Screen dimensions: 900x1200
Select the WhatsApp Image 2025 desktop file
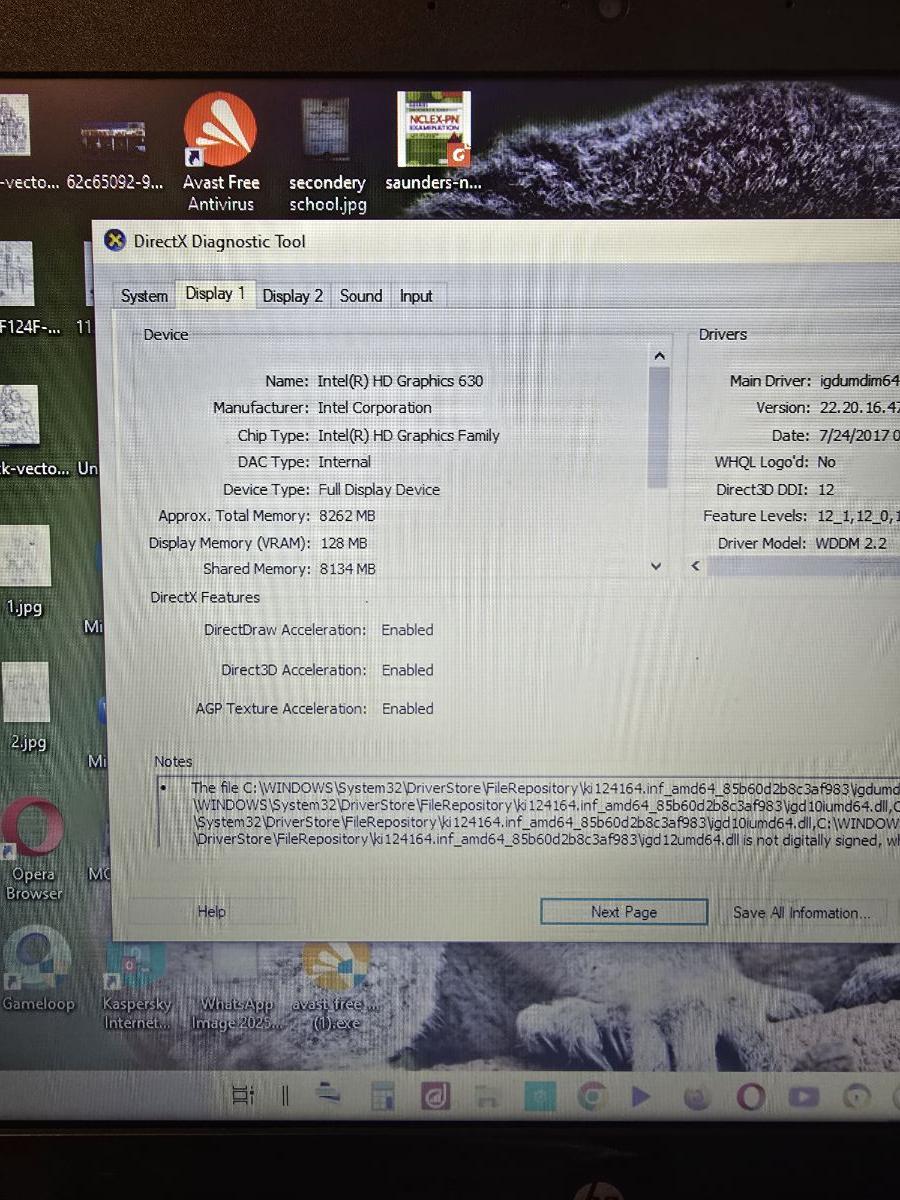[237, 985]
